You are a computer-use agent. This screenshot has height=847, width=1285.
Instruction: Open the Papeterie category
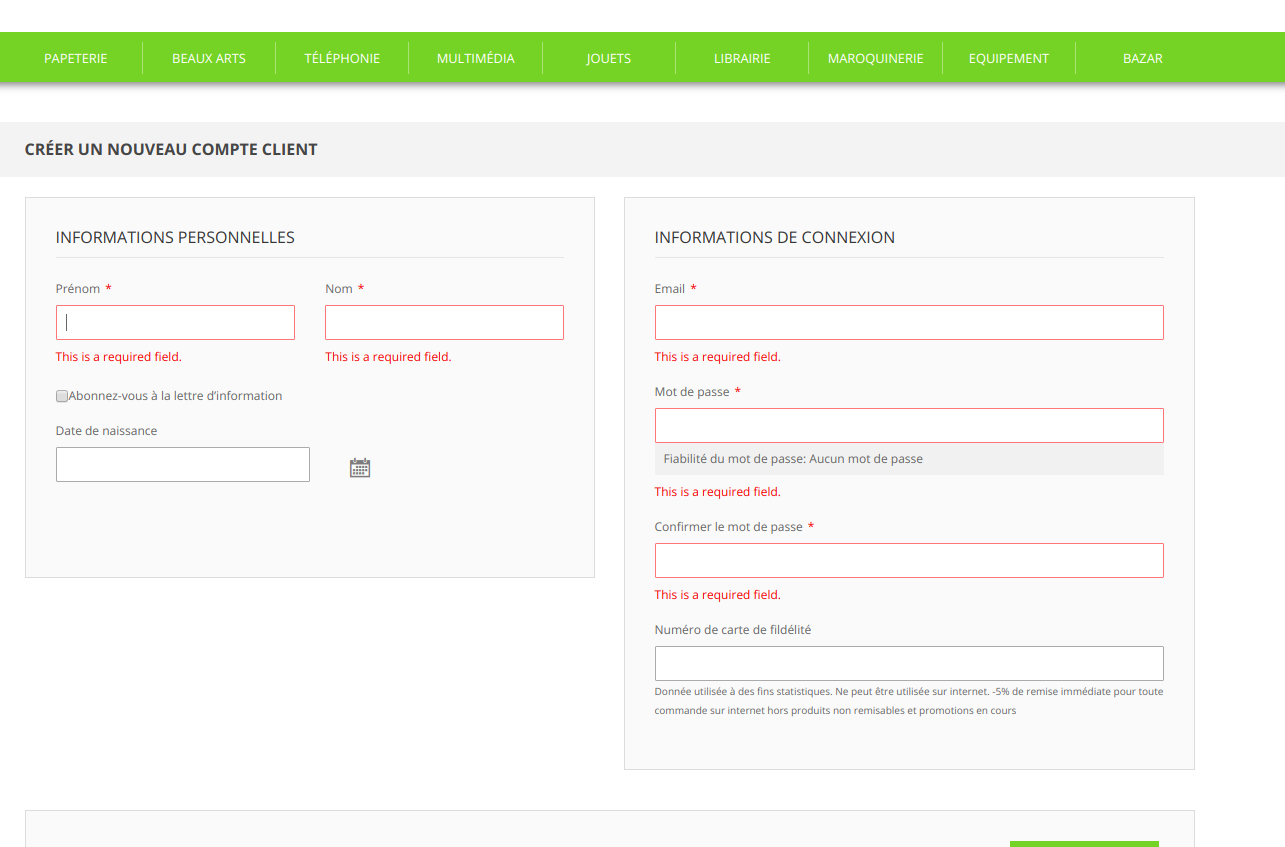[76, 58]
